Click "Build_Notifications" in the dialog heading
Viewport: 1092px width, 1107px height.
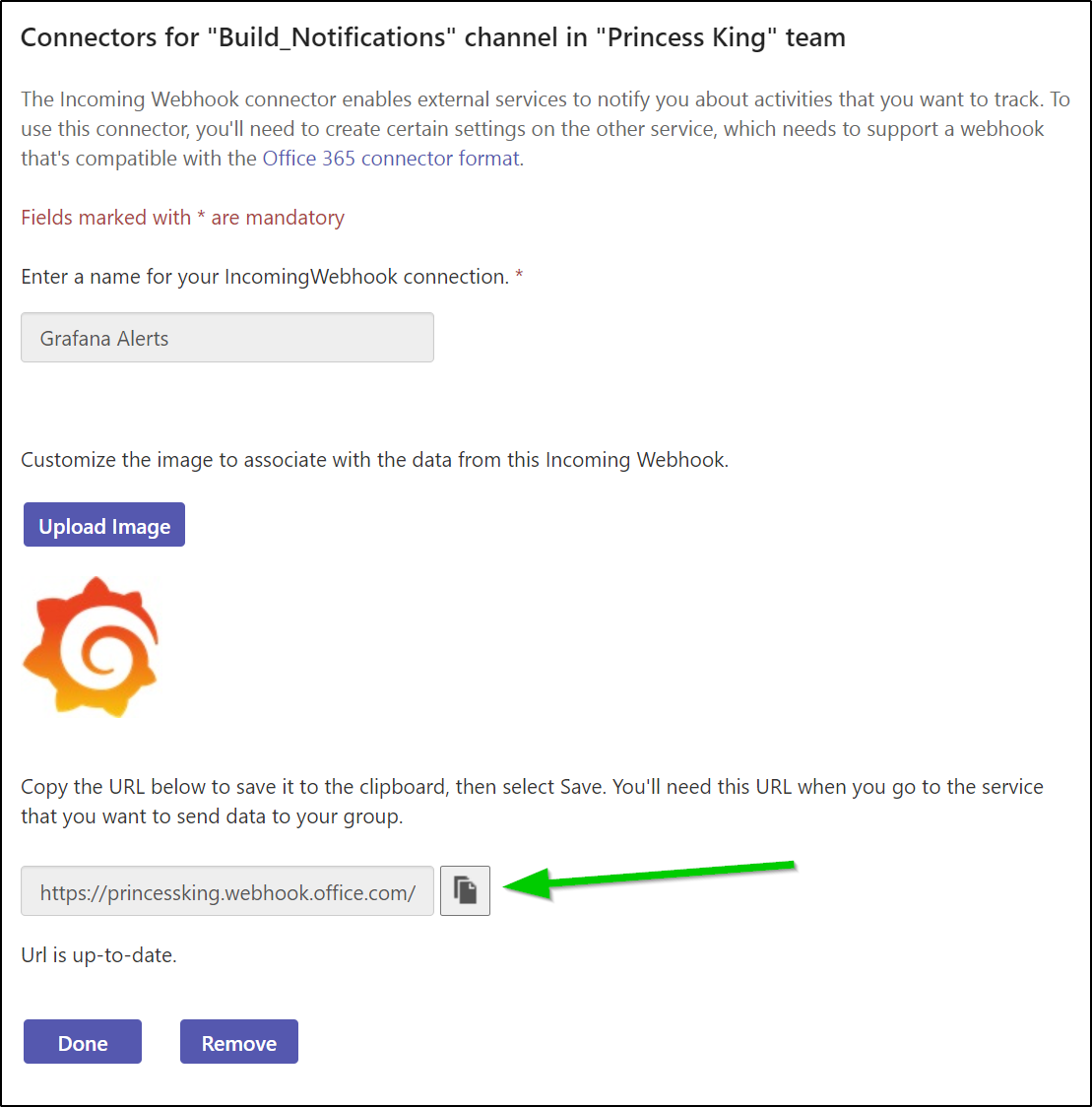331,37
